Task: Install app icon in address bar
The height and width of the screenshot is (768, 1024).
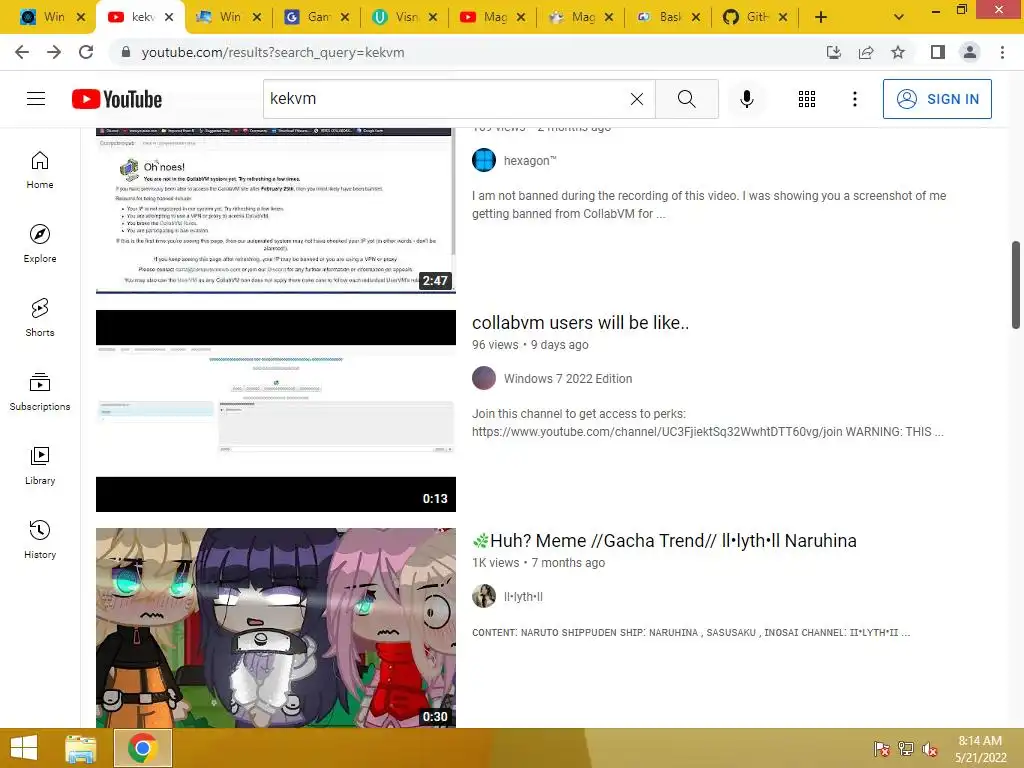Action: 834,52
